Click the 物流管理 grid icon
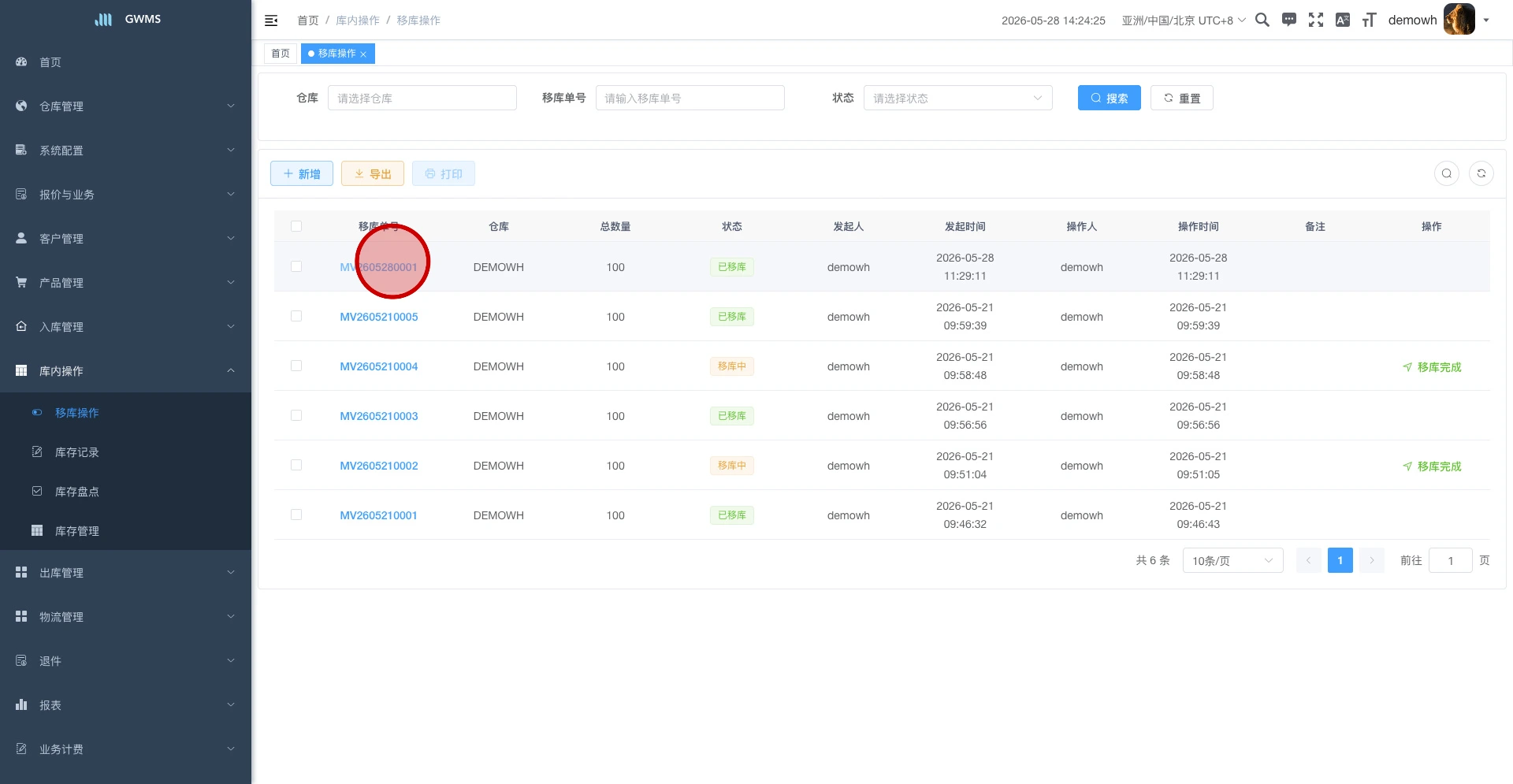 point(21,616)
